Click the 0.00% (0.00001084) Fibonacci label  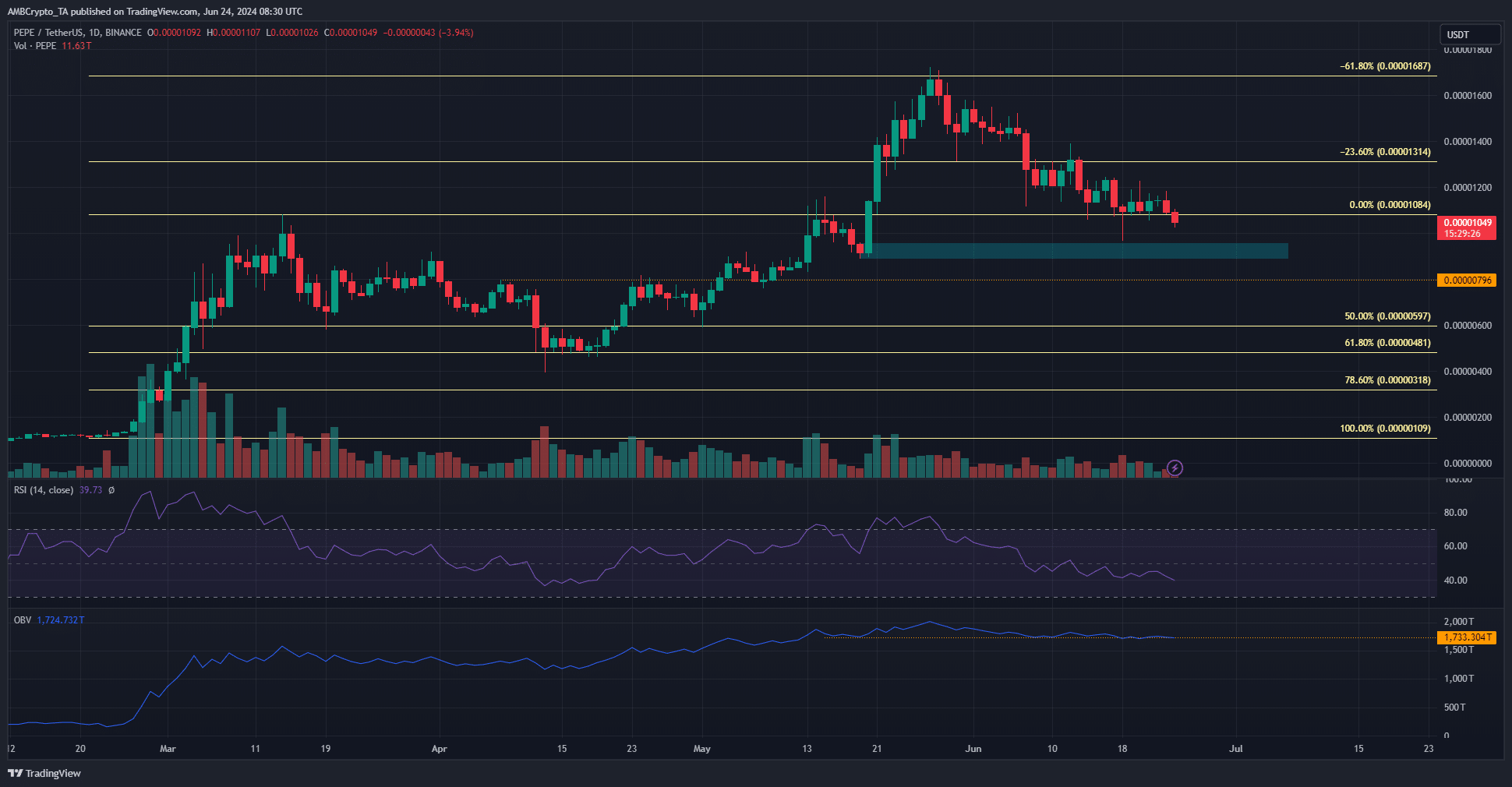(1390, 205)
